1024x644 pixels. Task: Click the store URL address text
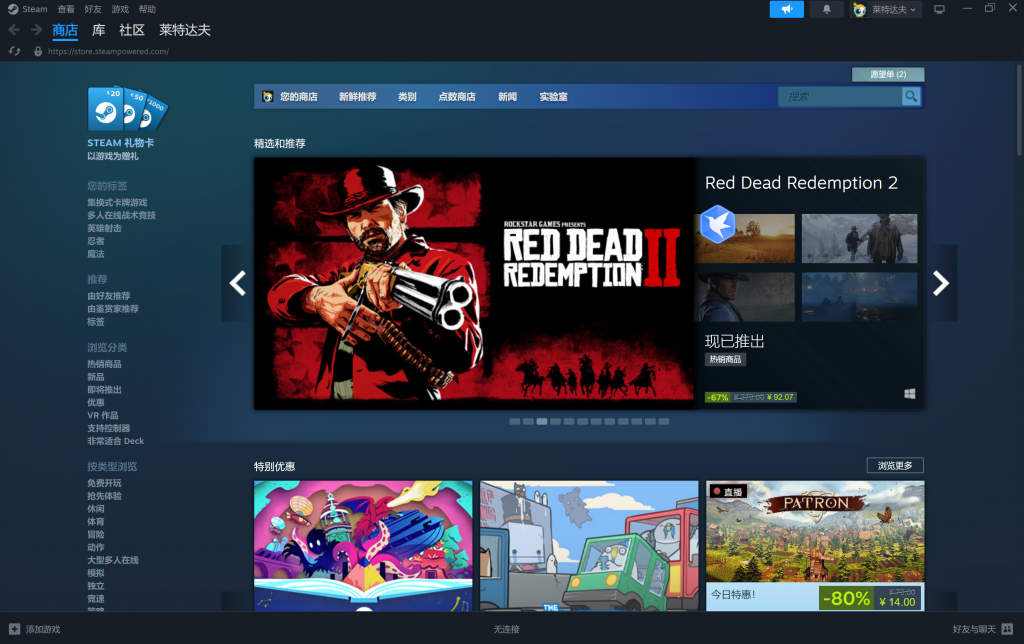(x=108, y=52)
